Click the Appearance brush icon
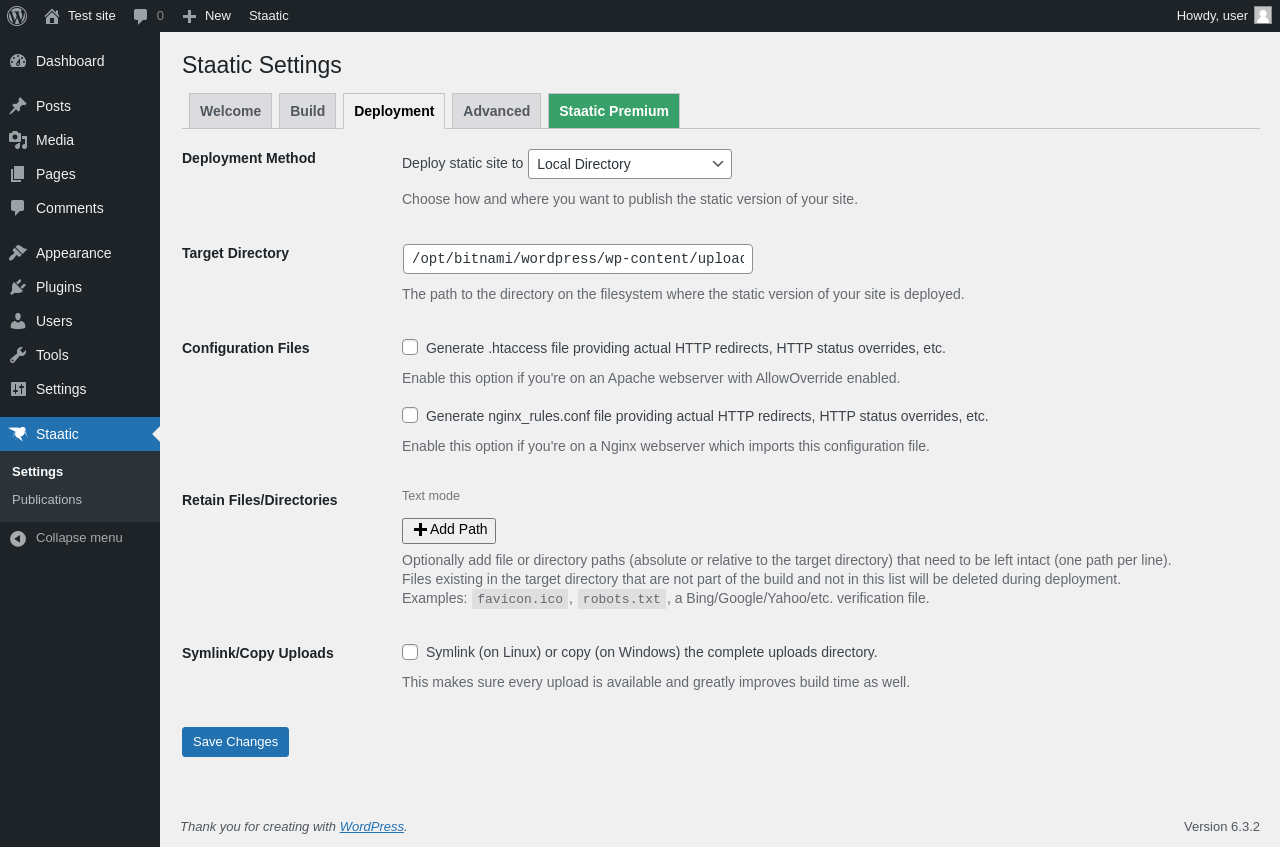Viewport: 1280px width, 847px height. (18, 253)
